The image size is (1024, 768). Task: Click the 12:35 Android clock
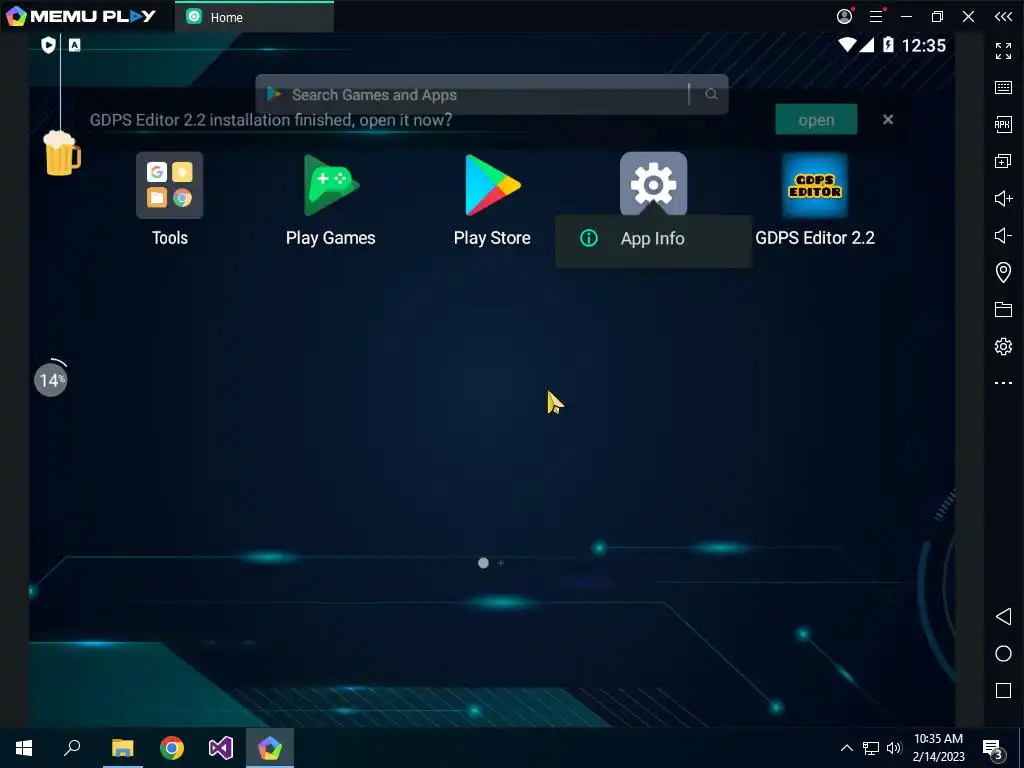pyautogui.click(x=923, y=45)
